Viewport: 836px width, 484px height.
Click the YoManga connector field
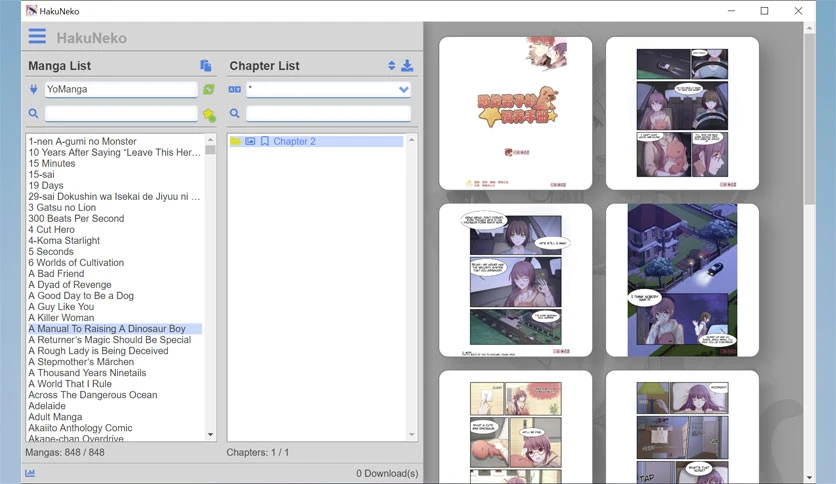pos(121,89)
